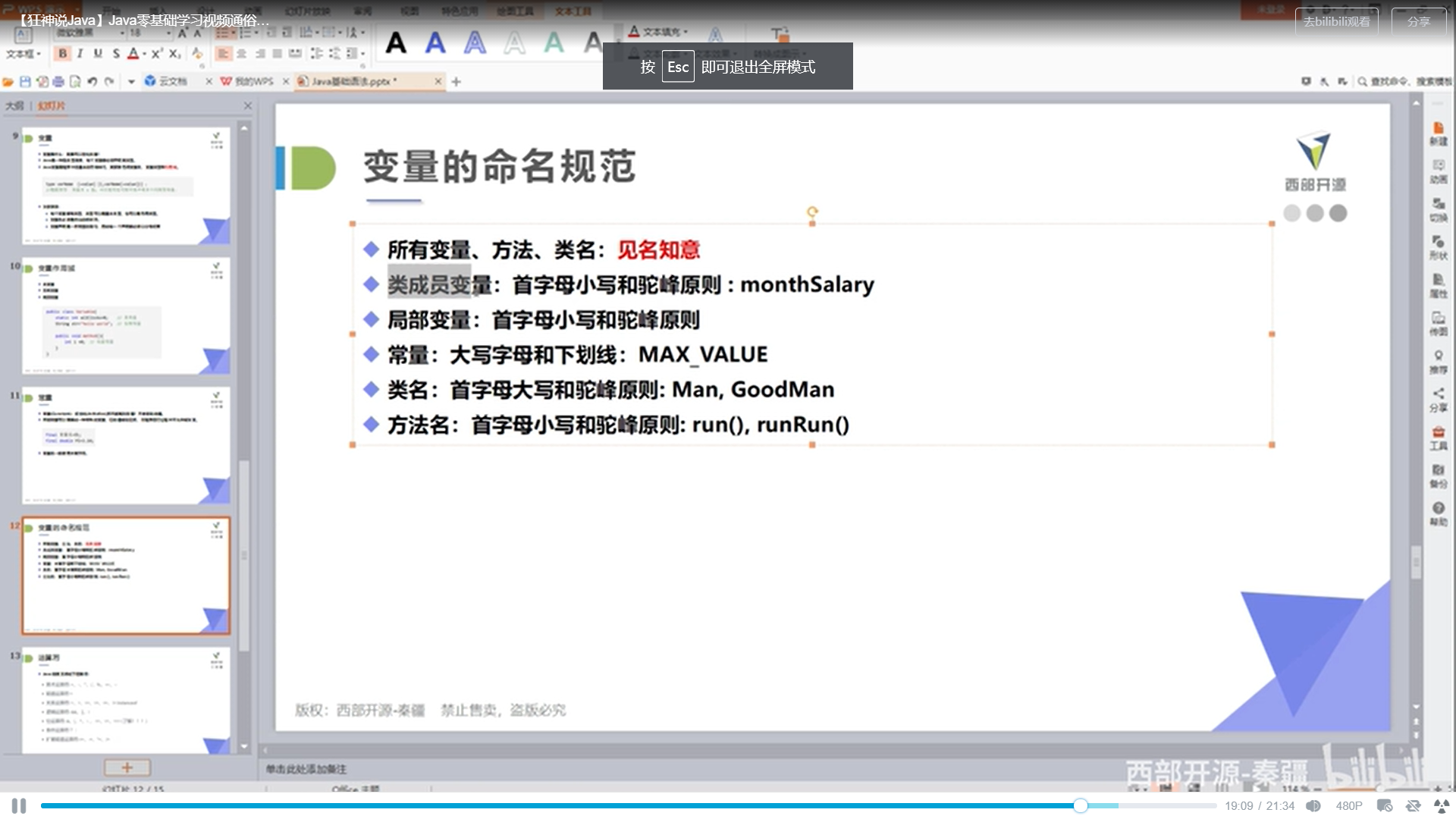
Task: Open the 480P quality selector
Action: point(1348,806)
